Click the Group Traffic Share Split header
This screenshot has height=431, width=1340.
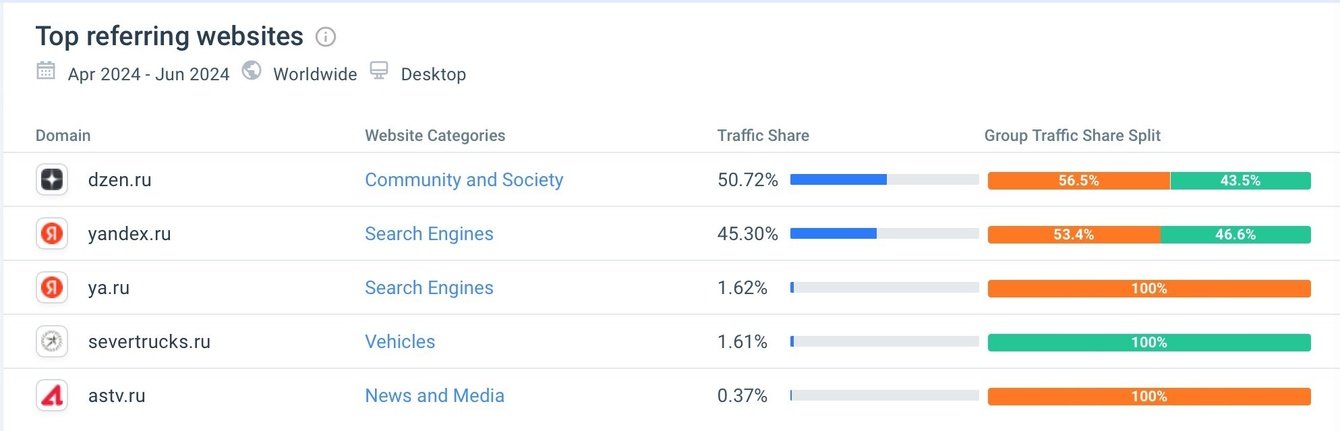(1072, 136)
